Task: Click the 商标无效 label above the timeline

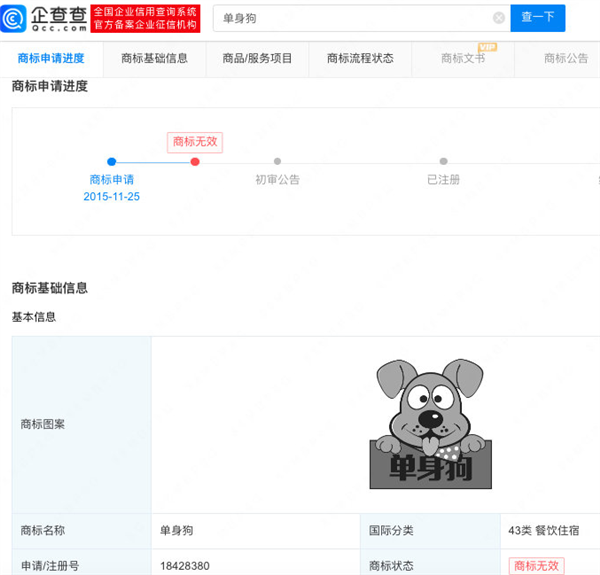Action: point(194,142)
